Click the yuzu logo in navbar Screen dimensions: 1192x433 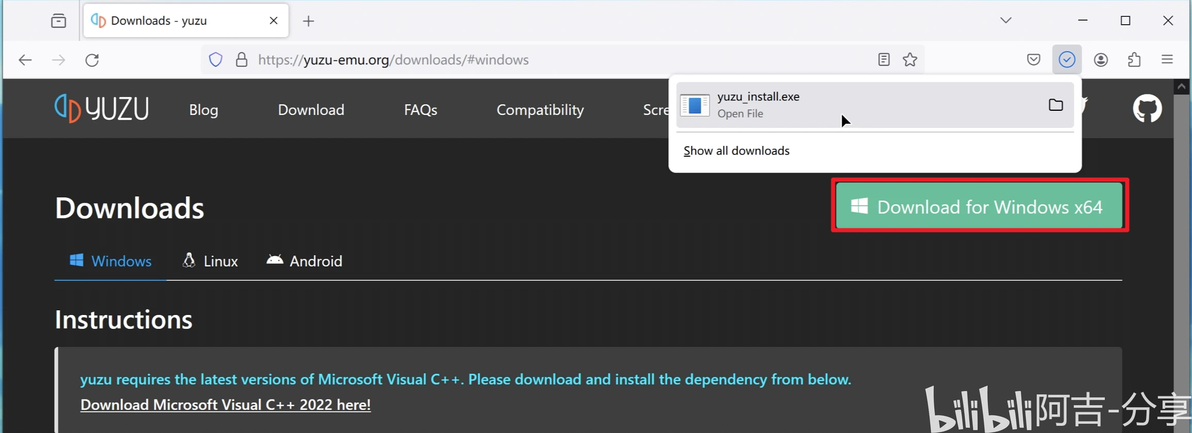pyautogui.click(x=102, y=109)
